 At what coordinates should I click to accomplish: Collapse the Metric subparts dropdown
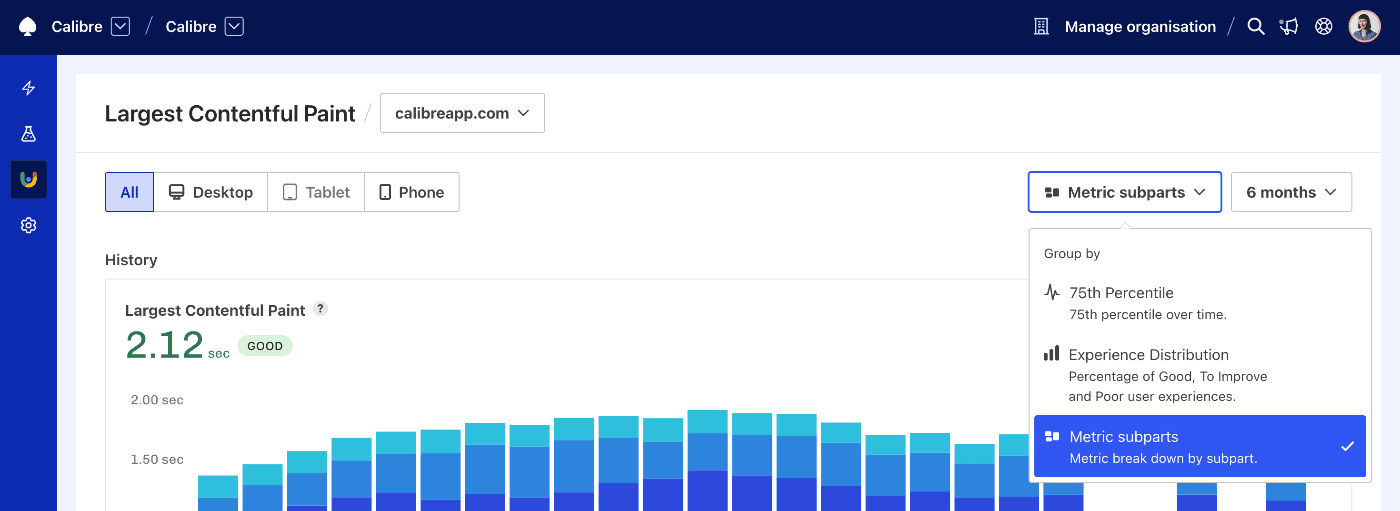1124,192
